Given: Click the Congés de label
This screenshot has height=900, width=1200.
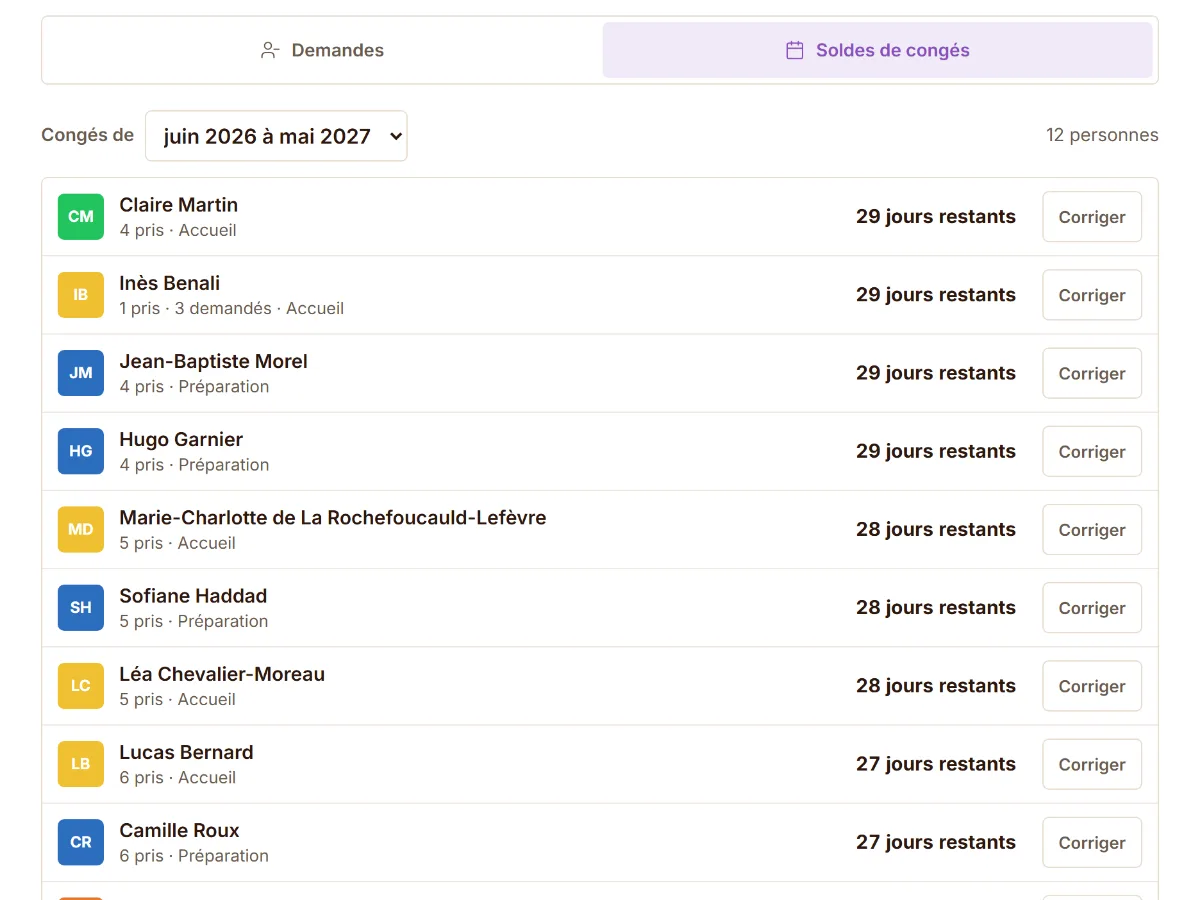Looking at the screenshot, I should tap(87, 135).
